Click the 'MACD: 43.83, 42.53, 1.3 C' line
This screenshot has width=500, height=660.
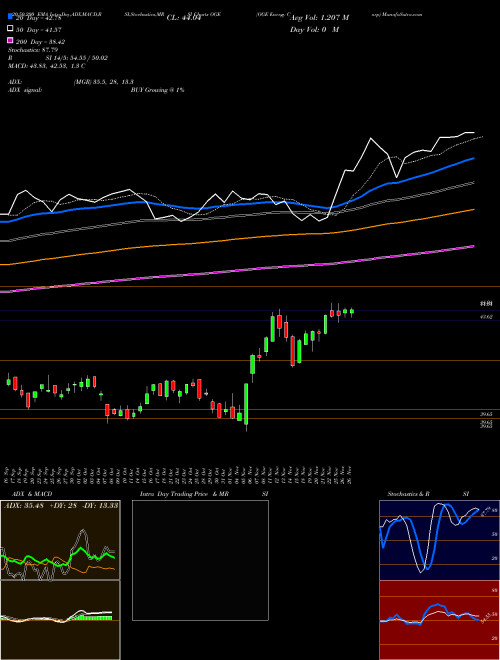point(47,66)
